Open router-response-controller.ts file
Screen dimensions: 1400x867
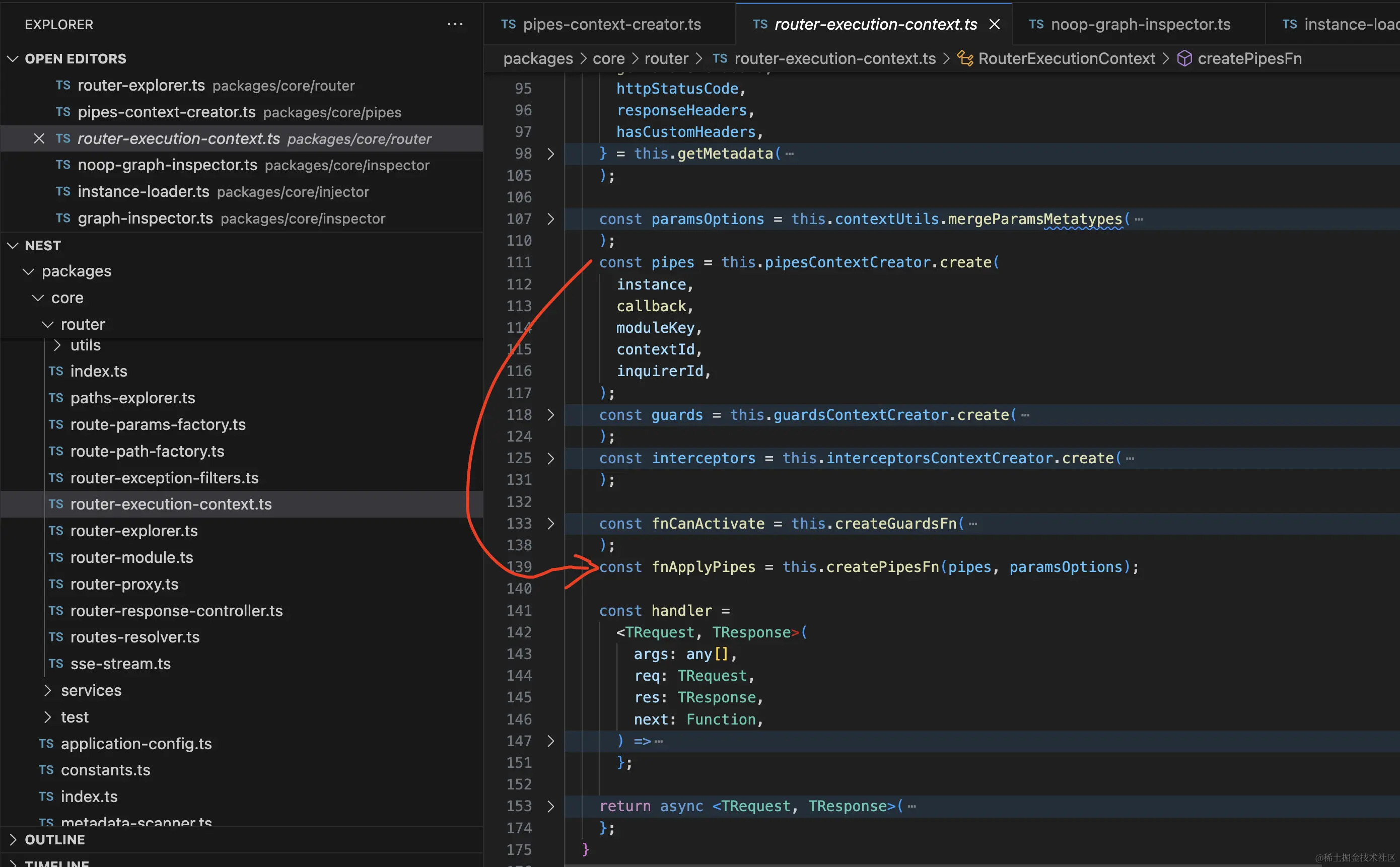pyautogui.click(x=241, y=611)
